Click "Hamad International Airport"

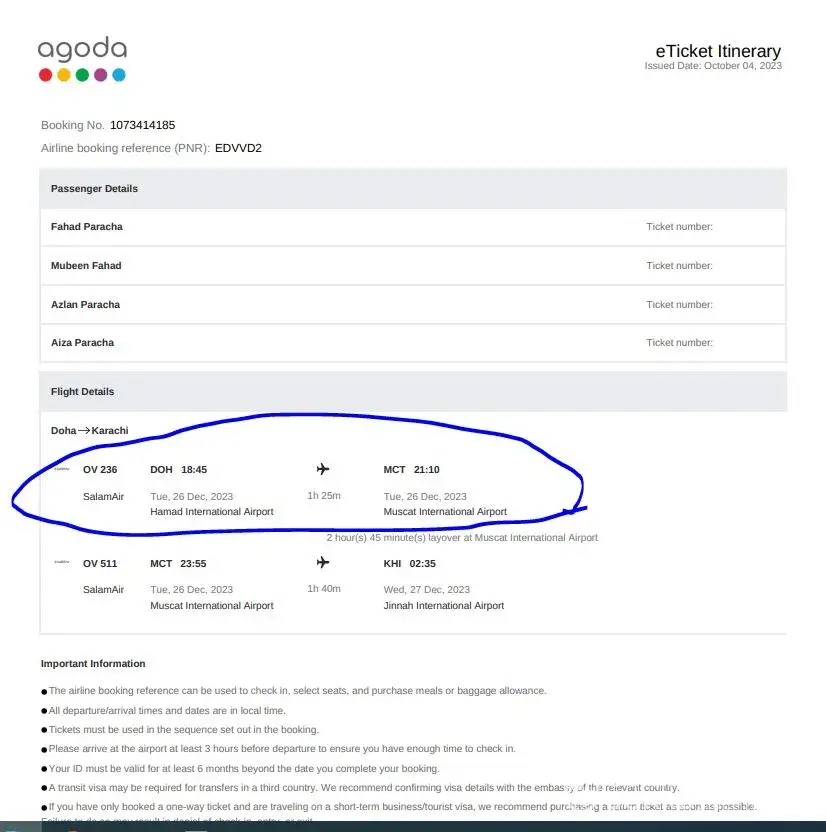[212, 512]
